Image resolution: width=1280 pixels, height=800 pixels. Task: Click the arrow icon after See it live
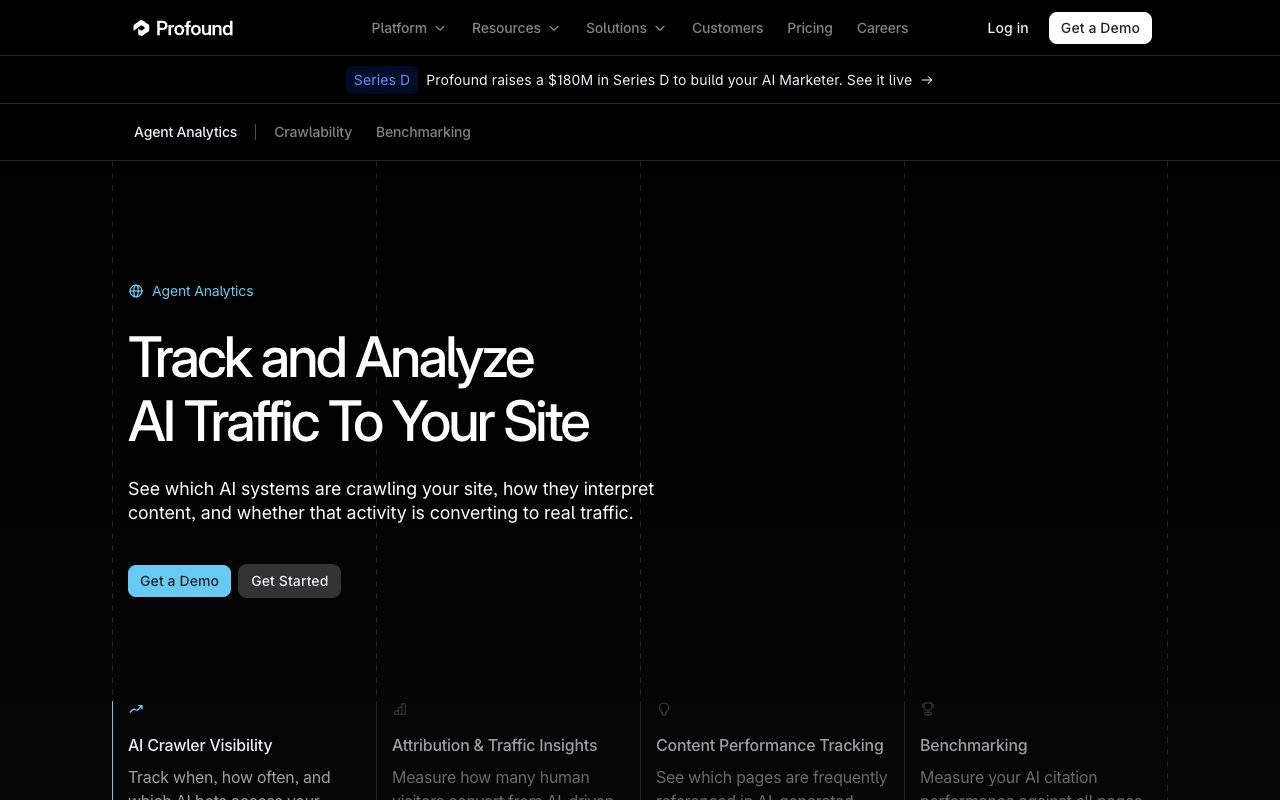[x=927, y=80]
